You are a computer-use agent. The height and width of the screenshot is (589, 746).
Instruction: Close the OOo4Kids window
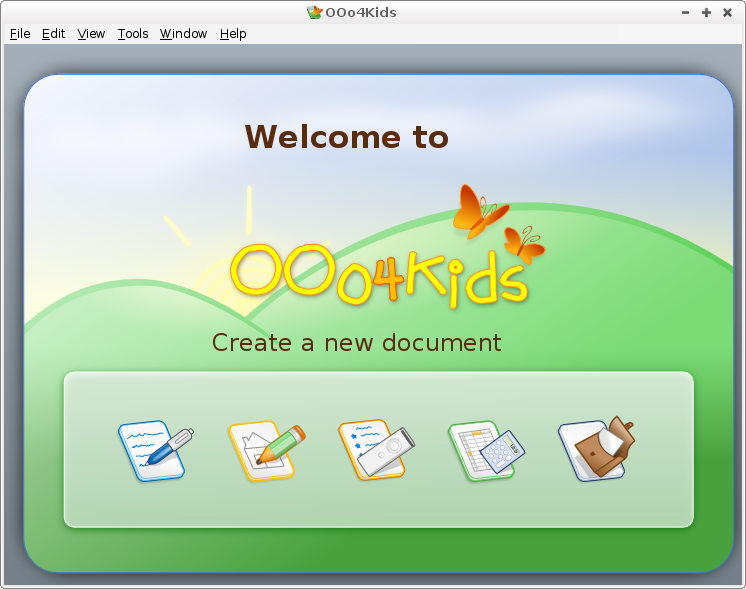[x=727, y=13]
